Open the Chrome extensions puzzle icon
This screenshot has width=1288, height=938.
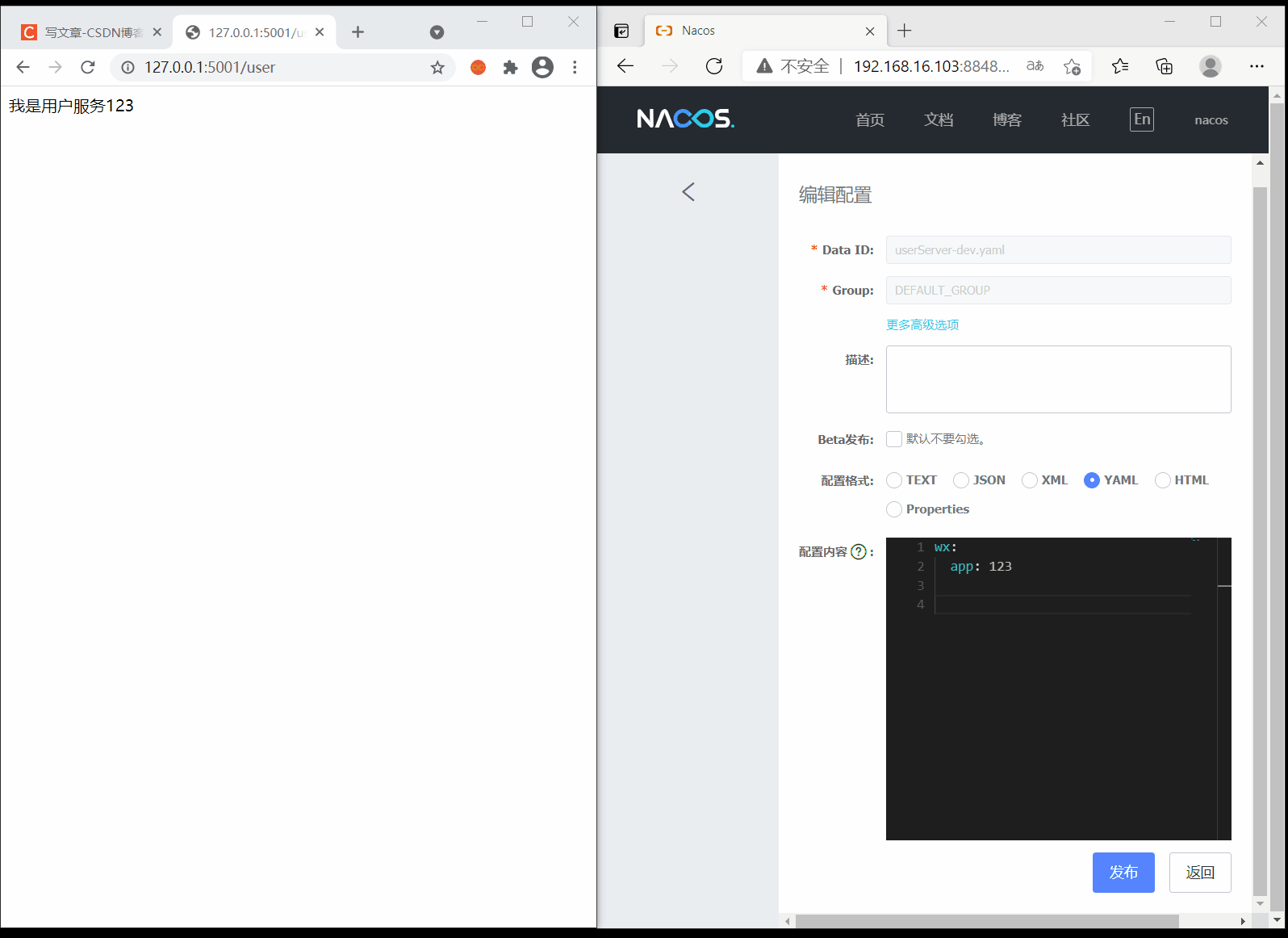[x=510, y=67]
